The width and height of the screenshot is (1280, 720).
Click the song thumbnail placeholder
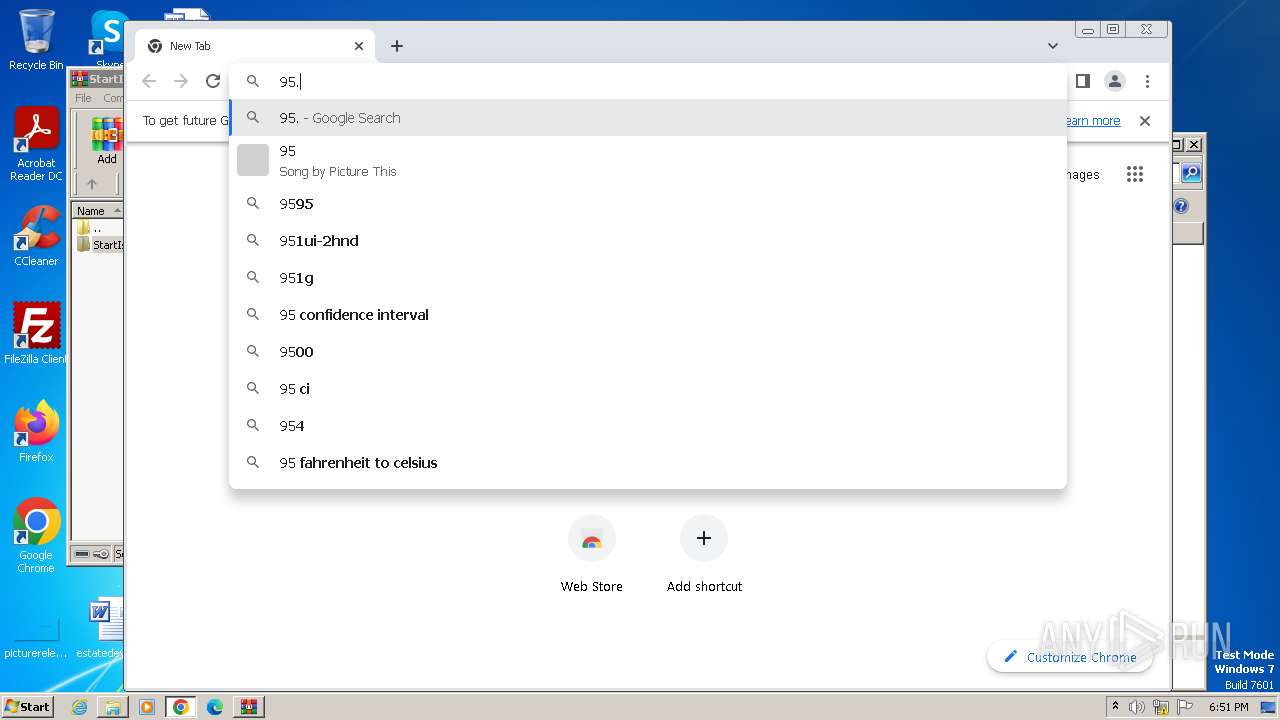(253, 160)
